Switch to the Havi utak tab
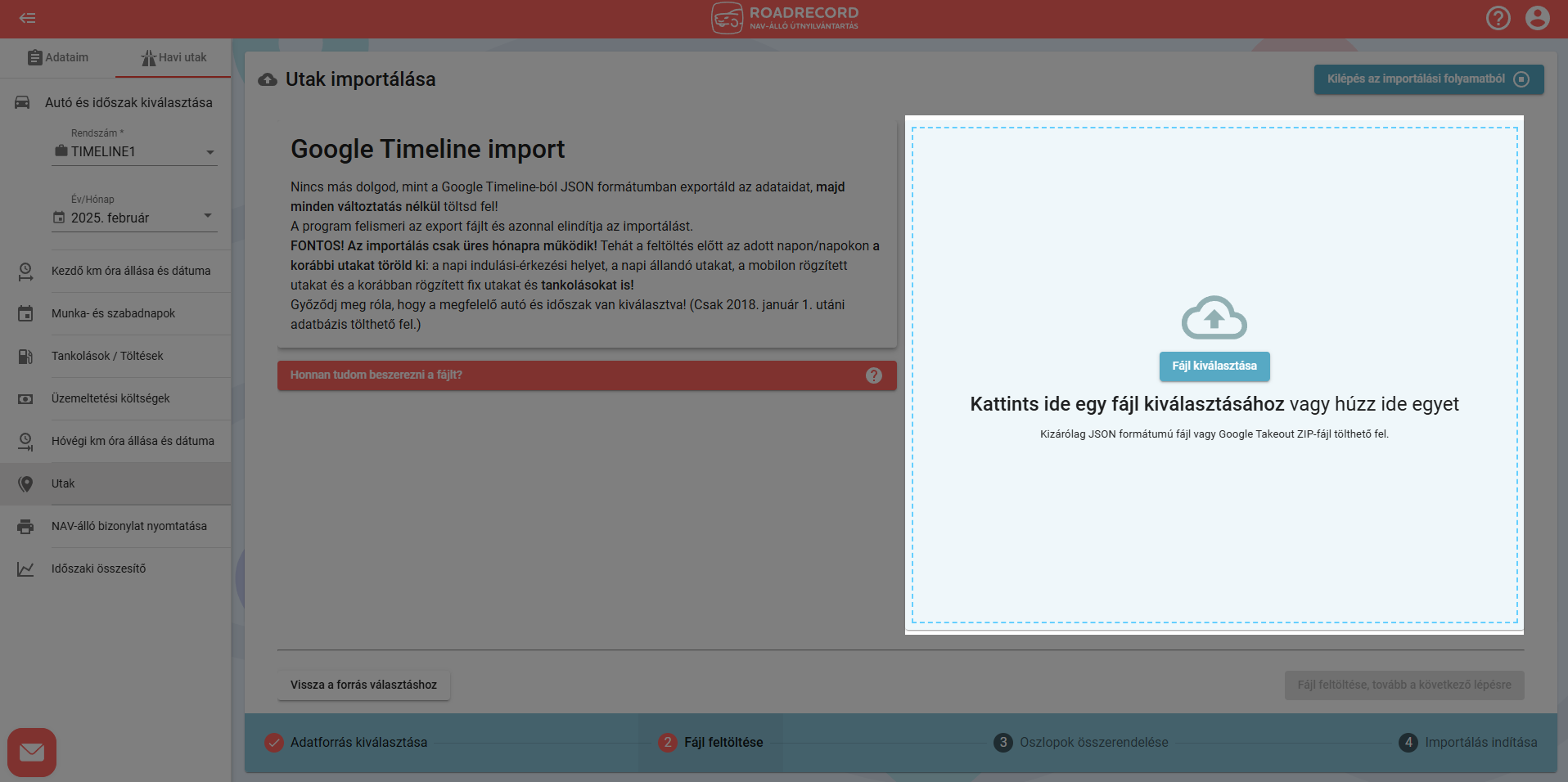This screenshot has width=1568, height=782. pyautogui.click(x=173, y=58)
